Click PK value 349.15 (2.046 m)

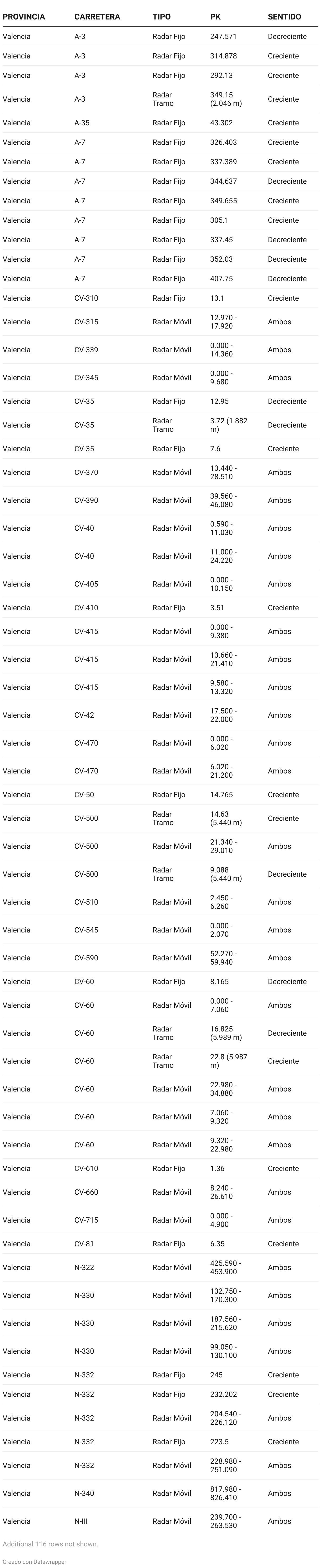[226, 99]
